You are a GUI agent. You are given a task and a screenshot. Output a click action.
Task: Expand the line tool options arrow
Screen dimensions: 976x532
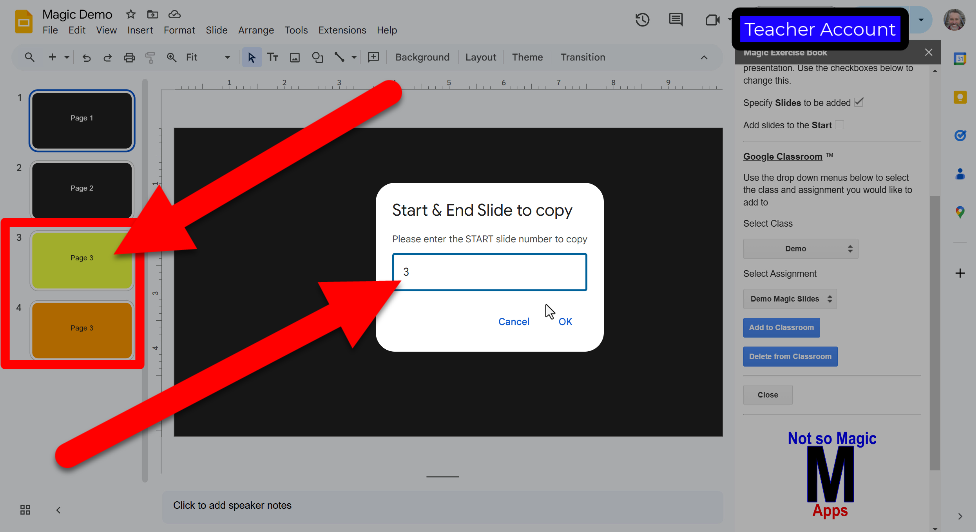pyautogui.click(x=354, y=57)
